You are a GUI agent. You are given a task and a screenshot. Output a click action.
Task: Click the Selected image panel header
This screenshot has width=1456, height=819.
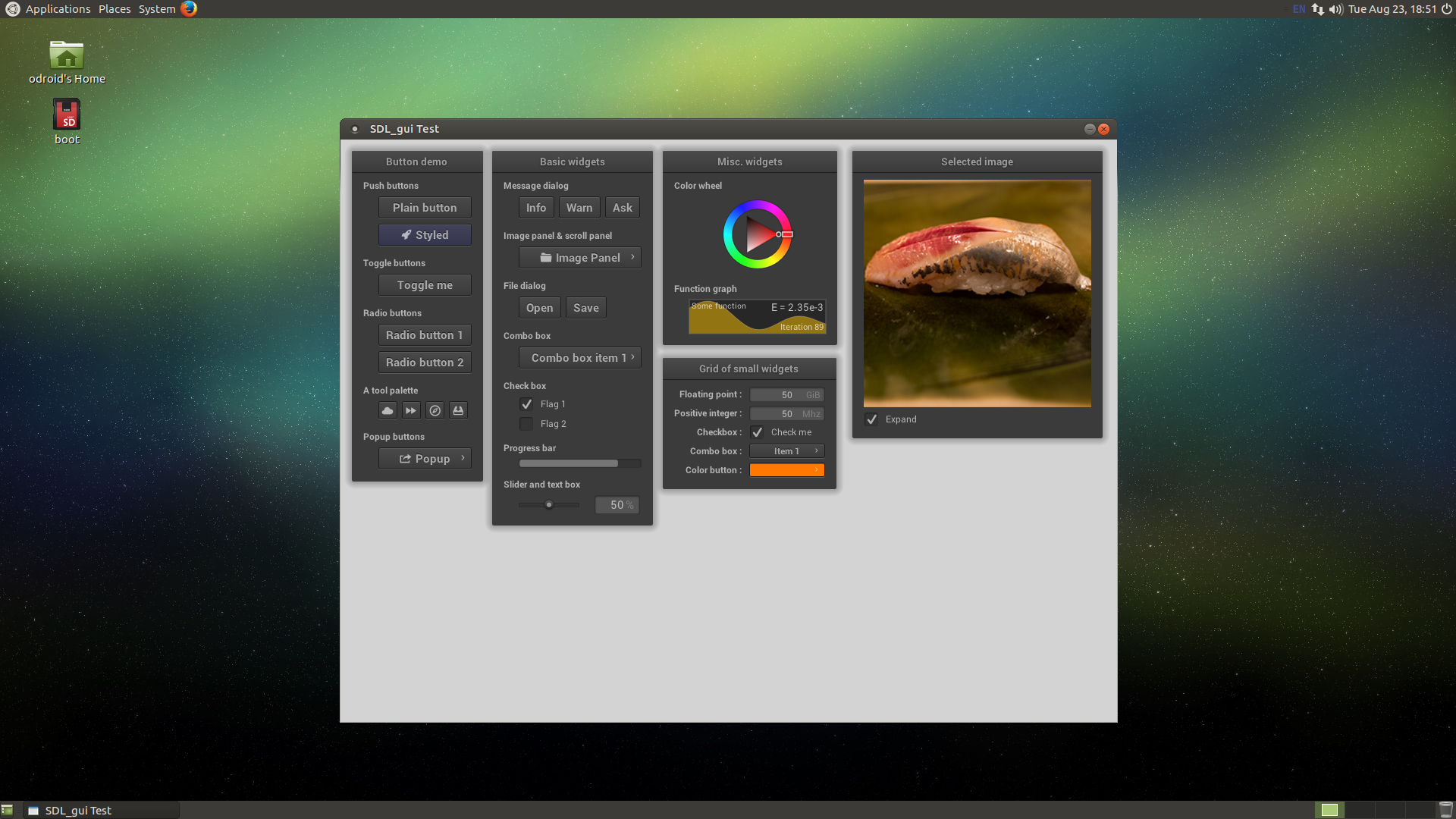(x=977, y=162)
